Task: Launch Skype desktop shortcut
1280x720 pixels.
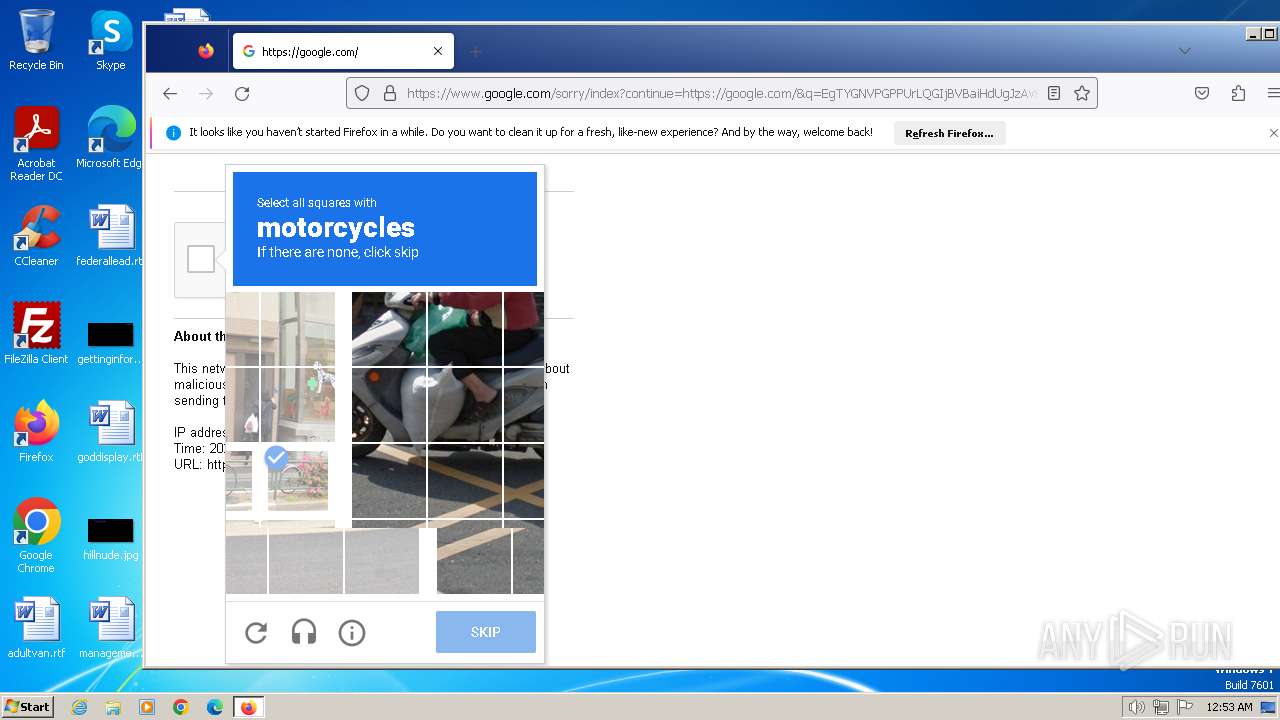Action: click(110, 41)
